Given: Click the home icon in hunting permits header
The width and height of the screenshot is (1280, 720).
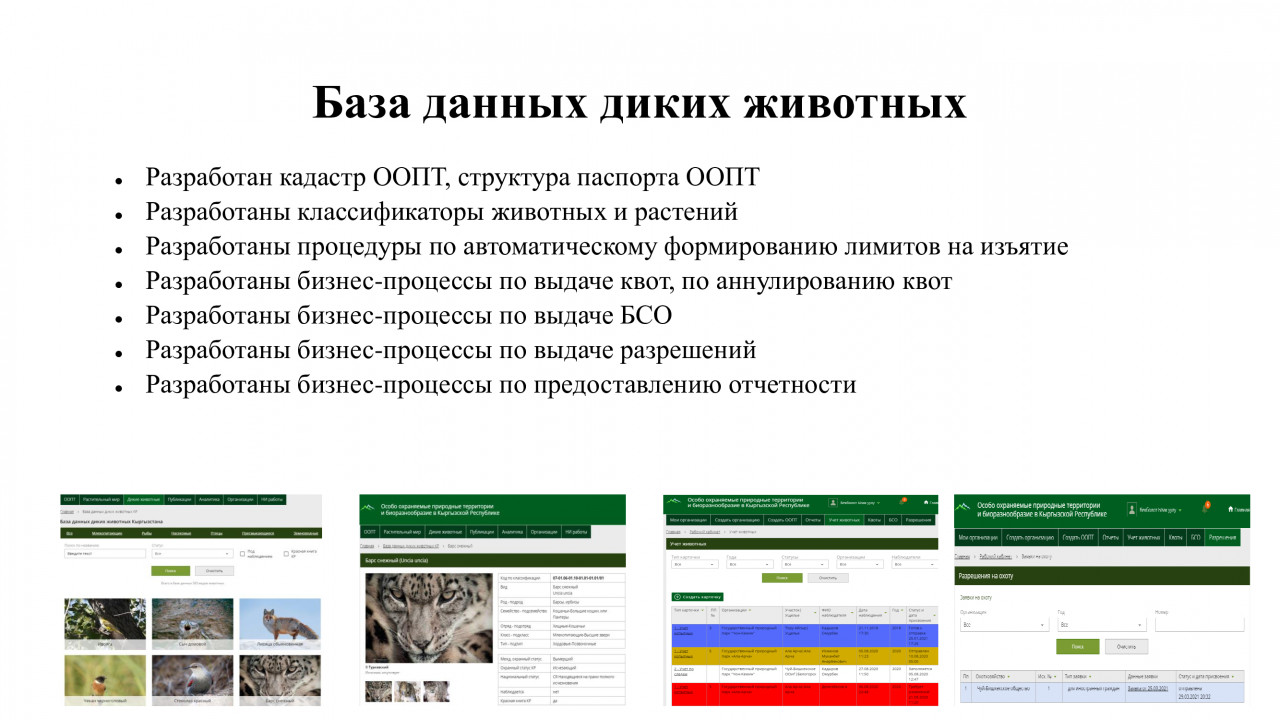Looking at the screenshot, I should click(1228, 508).
